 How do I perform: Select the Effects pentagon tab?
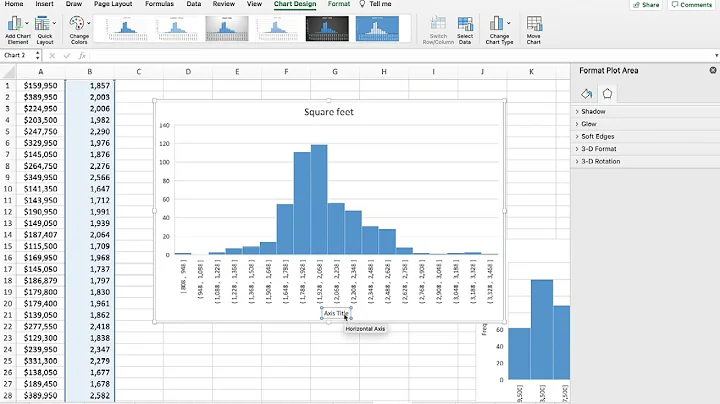(x=607, y=94)
